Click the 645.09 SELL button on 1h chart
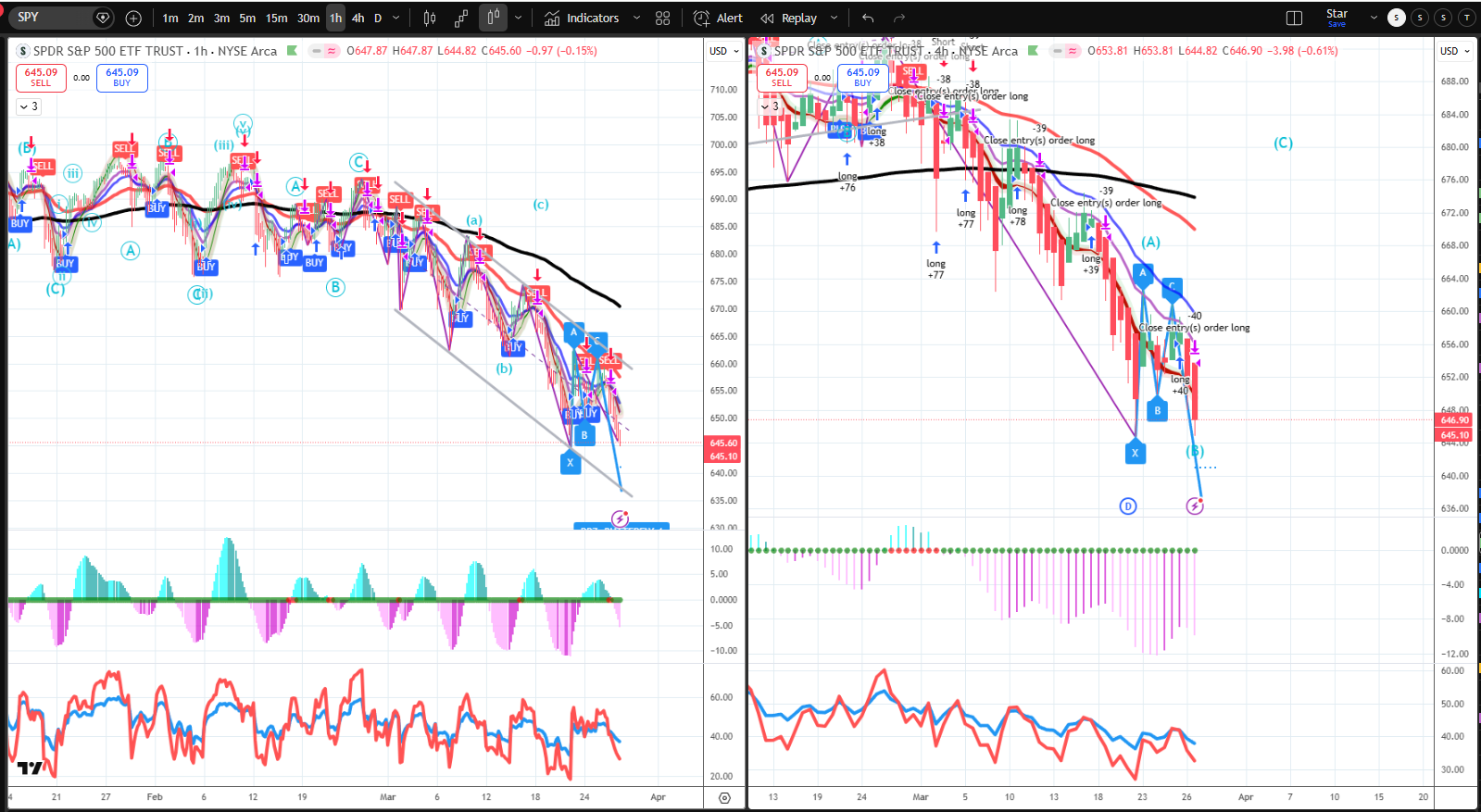Screen dimensions: 1481x812 [41, 78]
